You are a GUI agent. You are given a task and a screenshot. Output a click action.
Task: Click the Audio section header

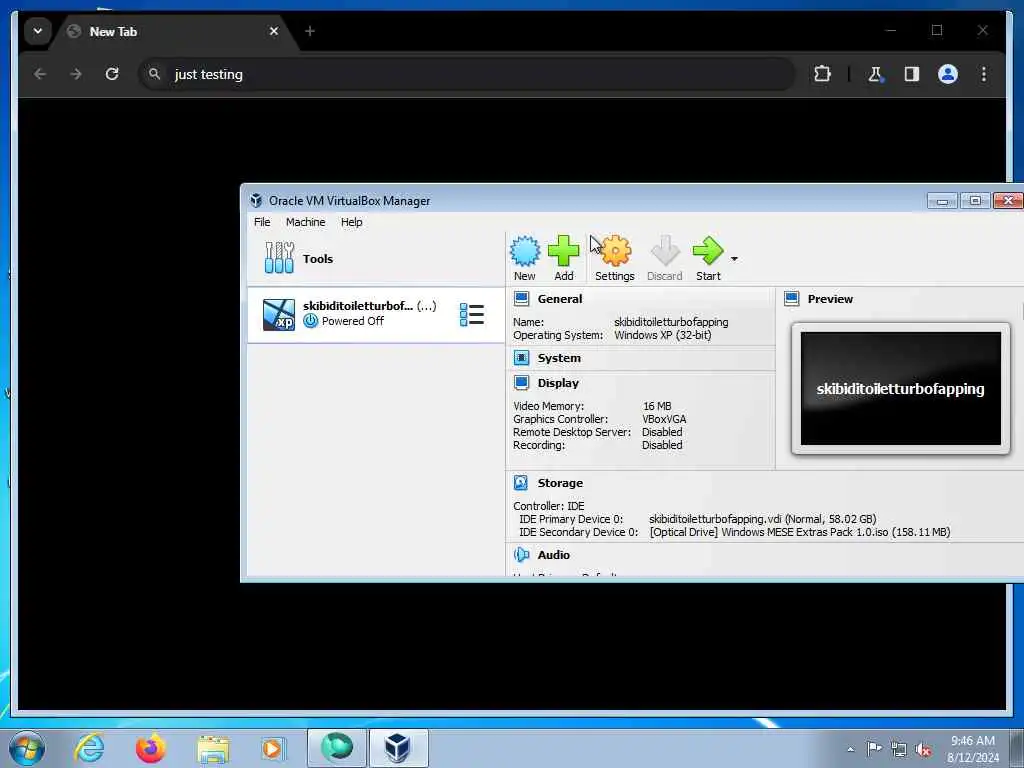[x=554, y=555]
